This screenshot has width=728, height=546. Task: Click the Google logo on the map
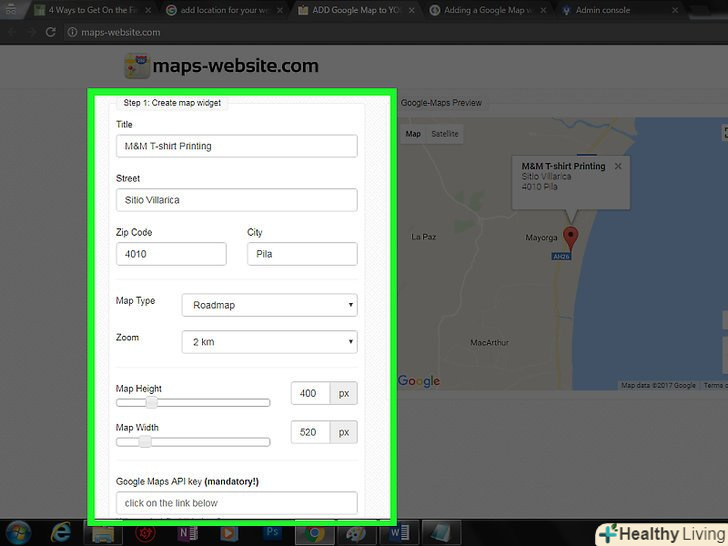419,381
